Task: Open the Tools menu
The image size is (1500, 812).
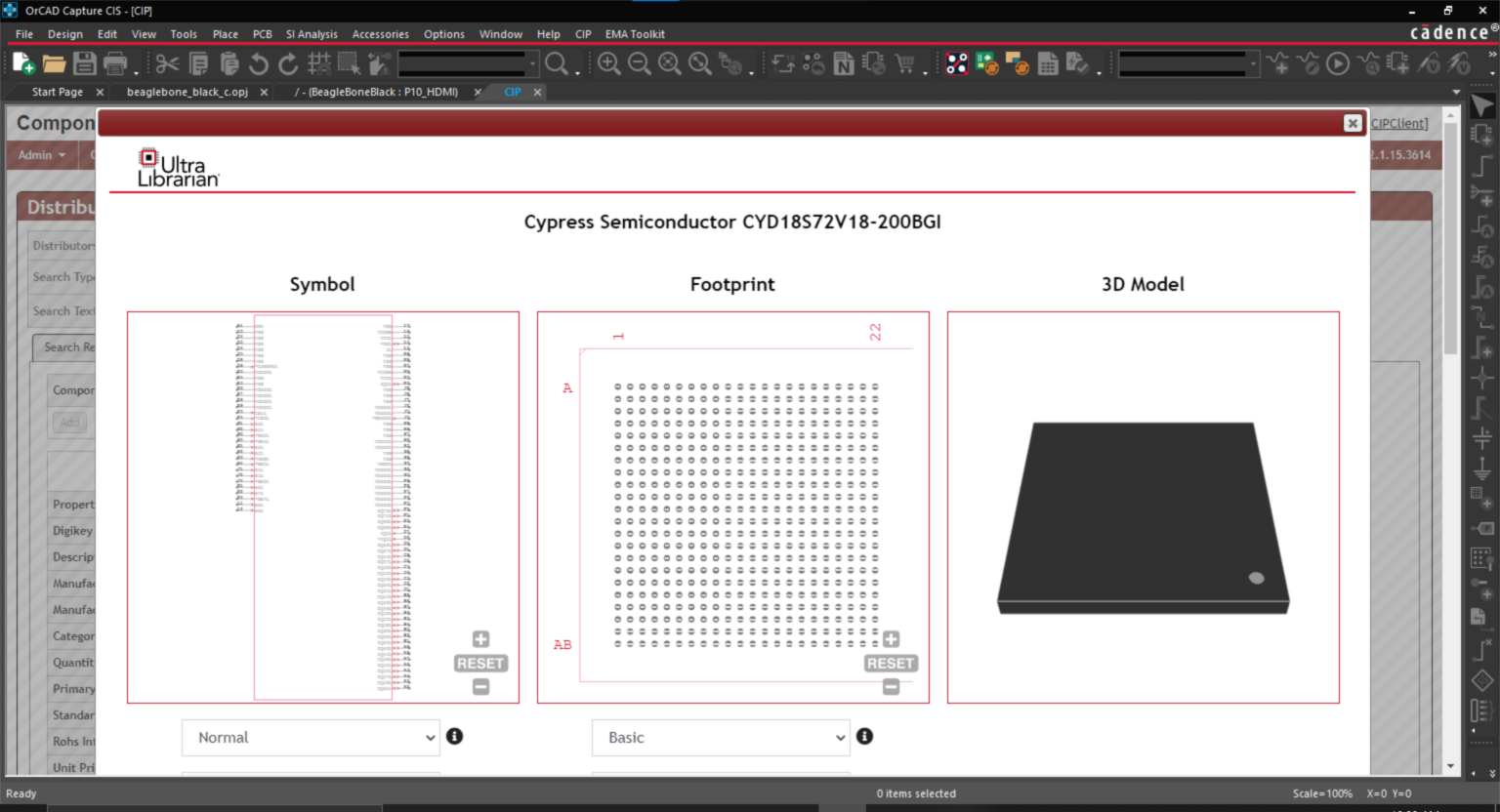Action: click(184, 33)
